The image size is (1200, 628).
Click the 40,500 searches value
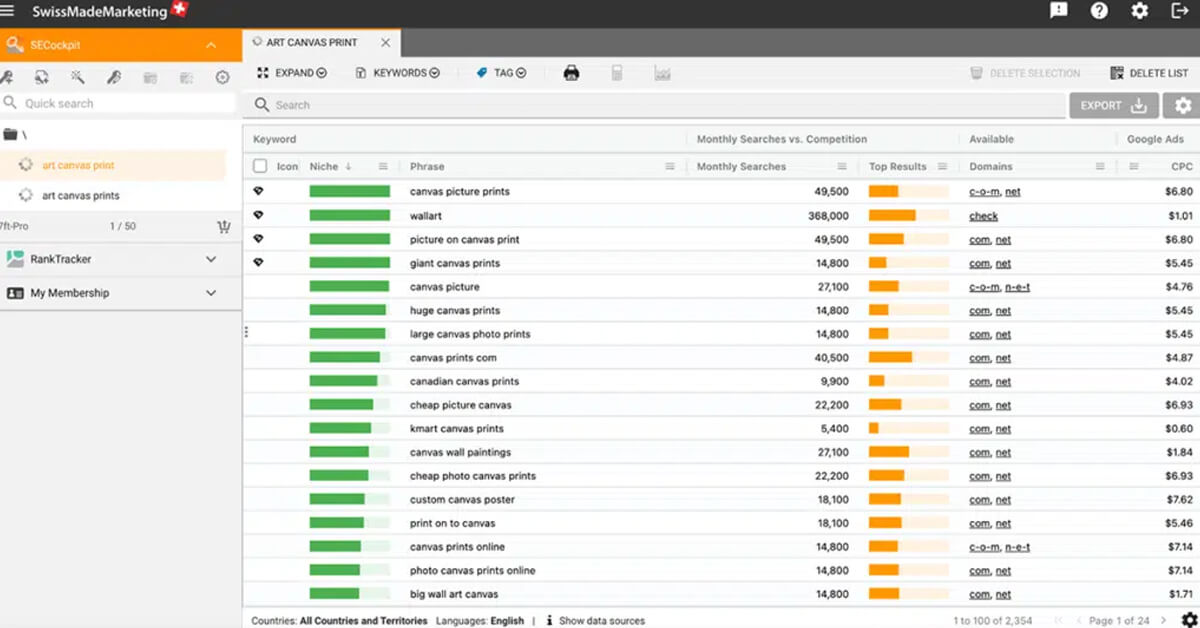coord(832,358)
